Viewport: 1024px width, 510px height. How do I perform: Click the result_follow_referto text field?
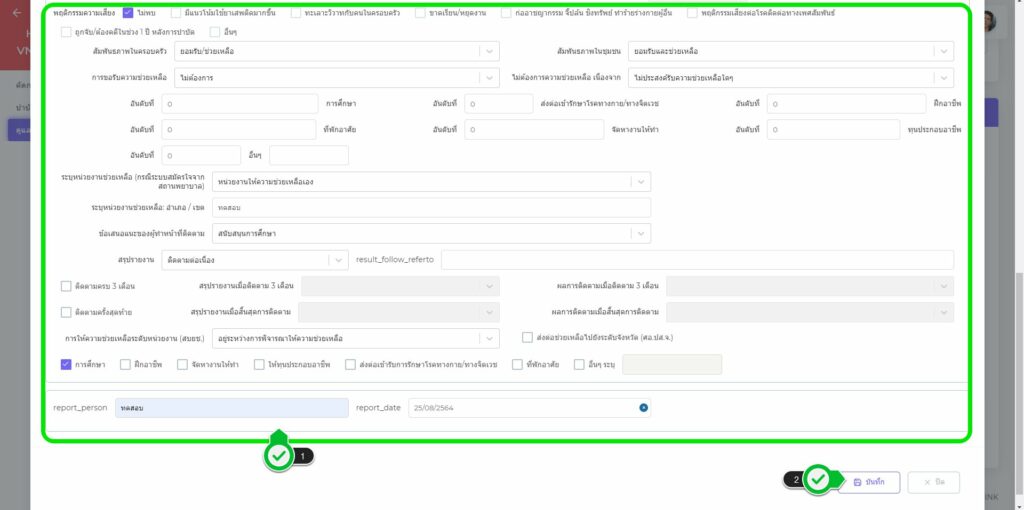point(697,260)
